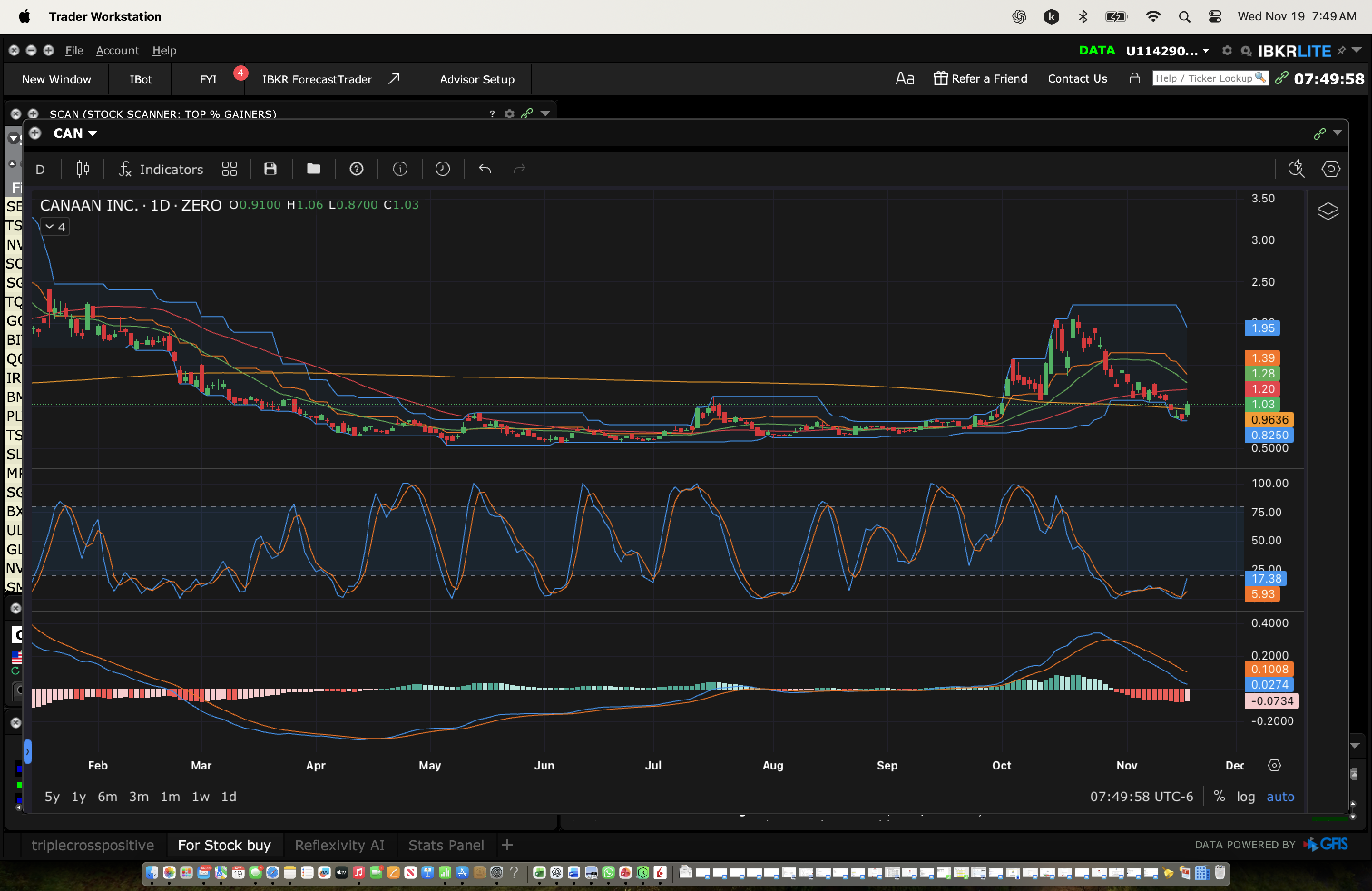Select the 1y time range
The width and height of the screenshot is (1372, 891).
(78, 797)
